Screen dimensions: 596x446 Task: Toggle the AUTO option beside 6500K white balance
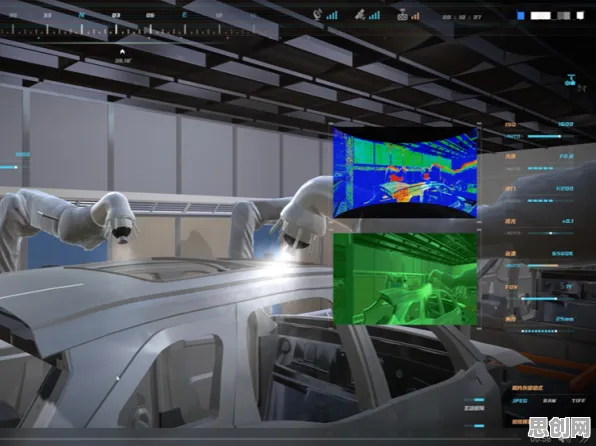(513, 266)
